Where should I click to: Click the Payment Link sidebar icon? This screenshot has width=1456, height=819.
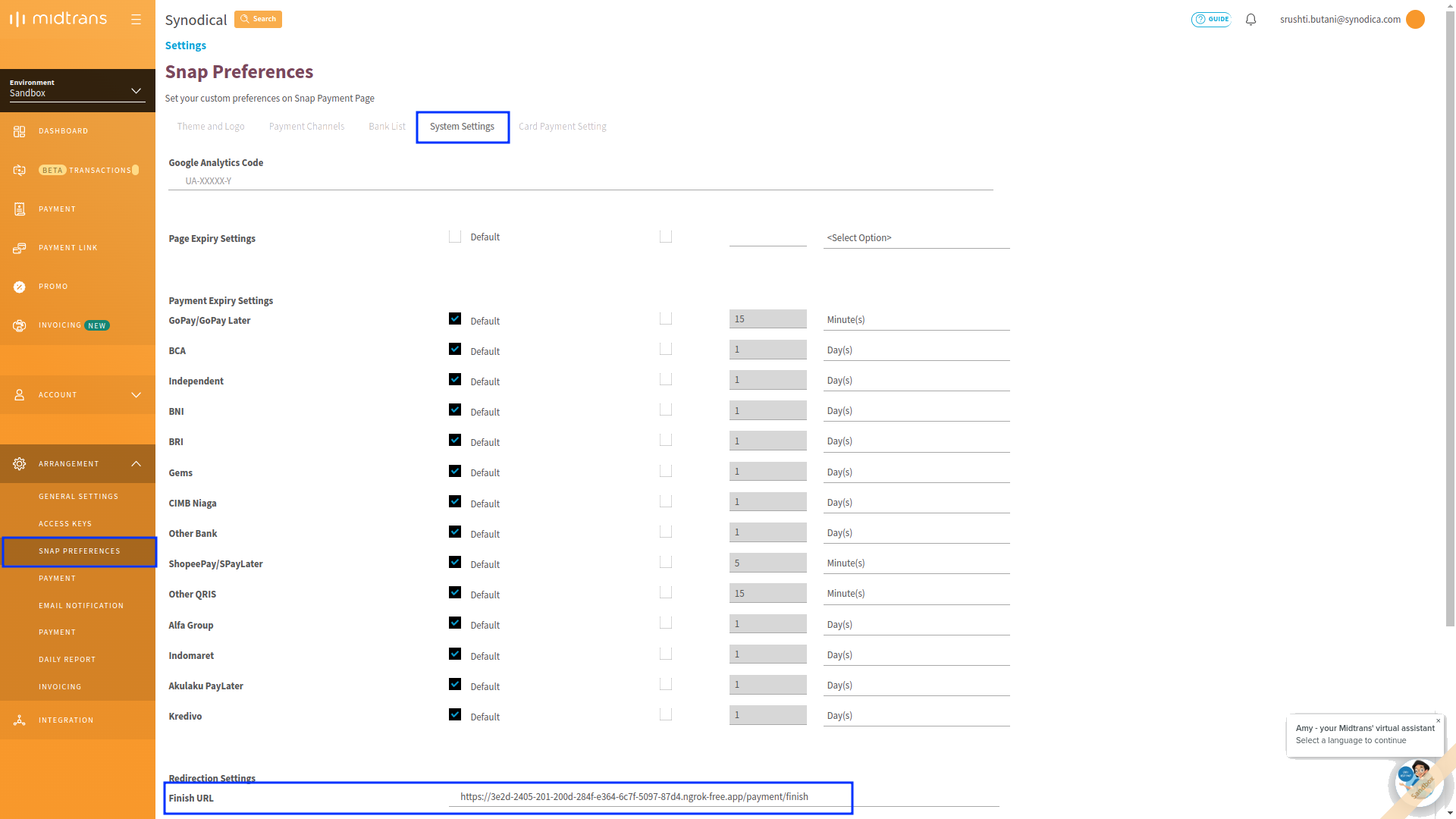pyautogui.click(x=20, y=248)
